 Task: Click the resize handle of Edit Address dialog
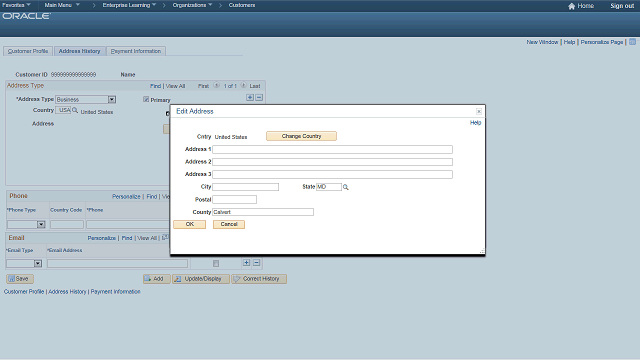(x=482, y=252)
